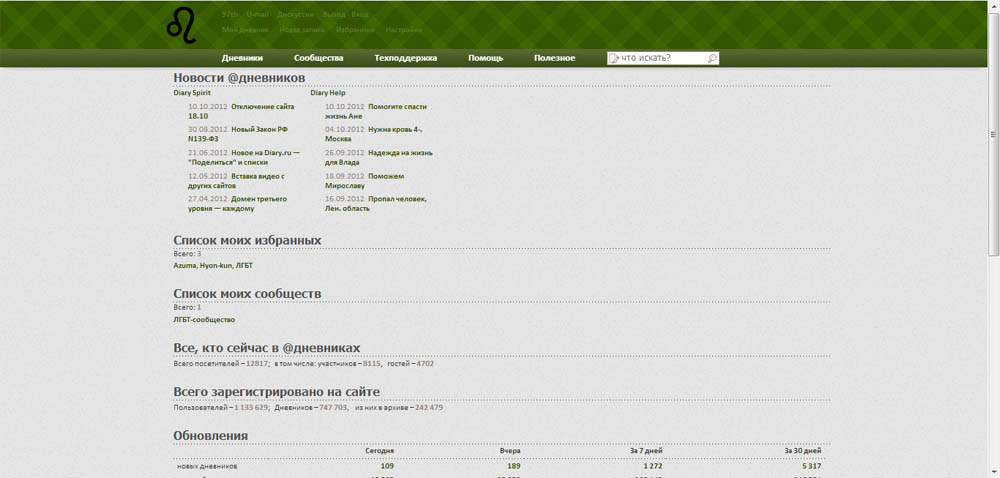
Task: Click the Выход logout link
Action: pos(334,14)
